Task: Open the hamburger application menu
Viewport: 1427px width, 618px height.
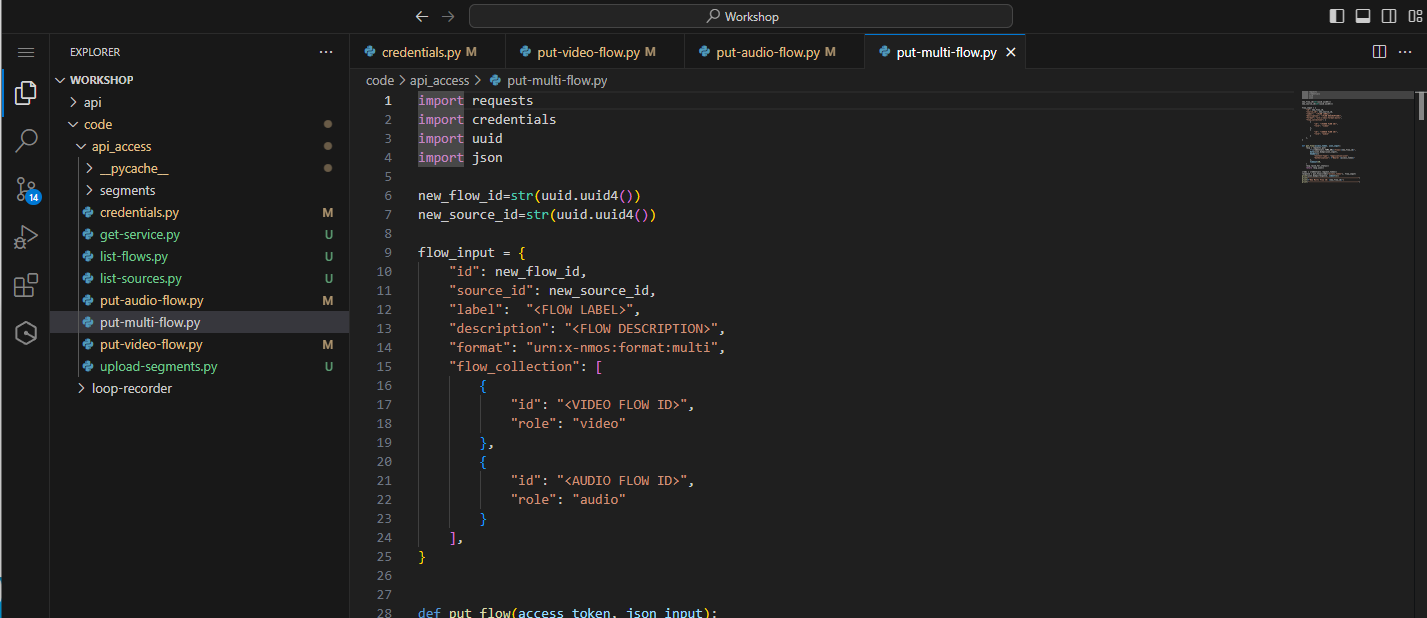Action: click(26, 52)
